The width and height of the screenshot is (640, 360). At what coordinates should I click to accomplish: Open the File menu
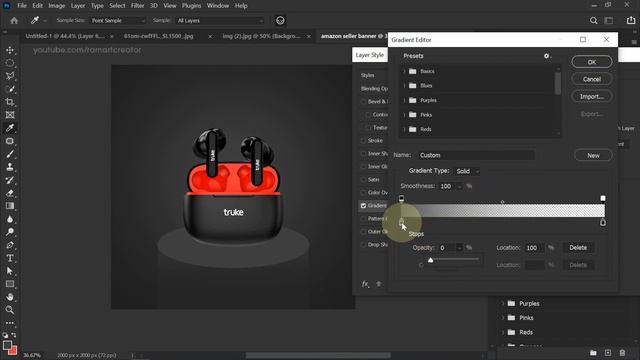point(22,6)
